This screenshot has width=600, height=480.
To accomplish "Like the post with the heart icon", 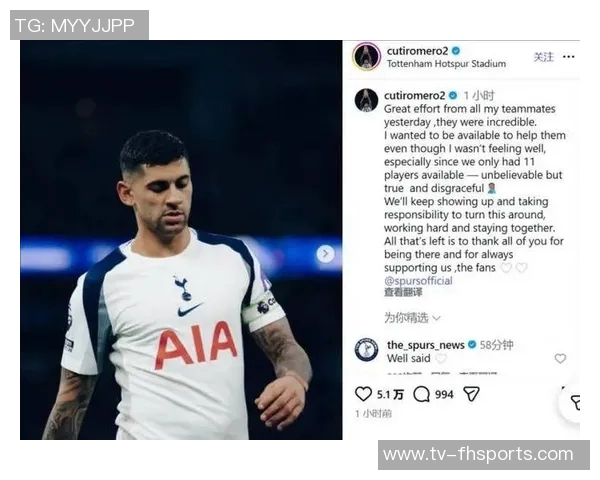I will click(363, 394).
